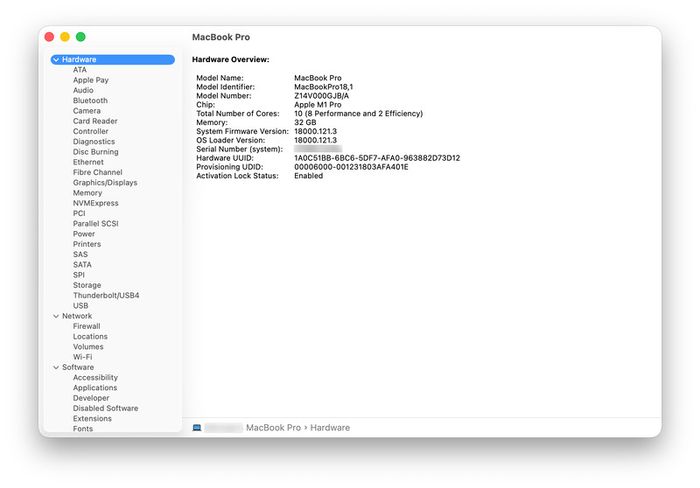Open Parallel SCSI entry
Screen dimensions: 700x488
coord(96,224)
